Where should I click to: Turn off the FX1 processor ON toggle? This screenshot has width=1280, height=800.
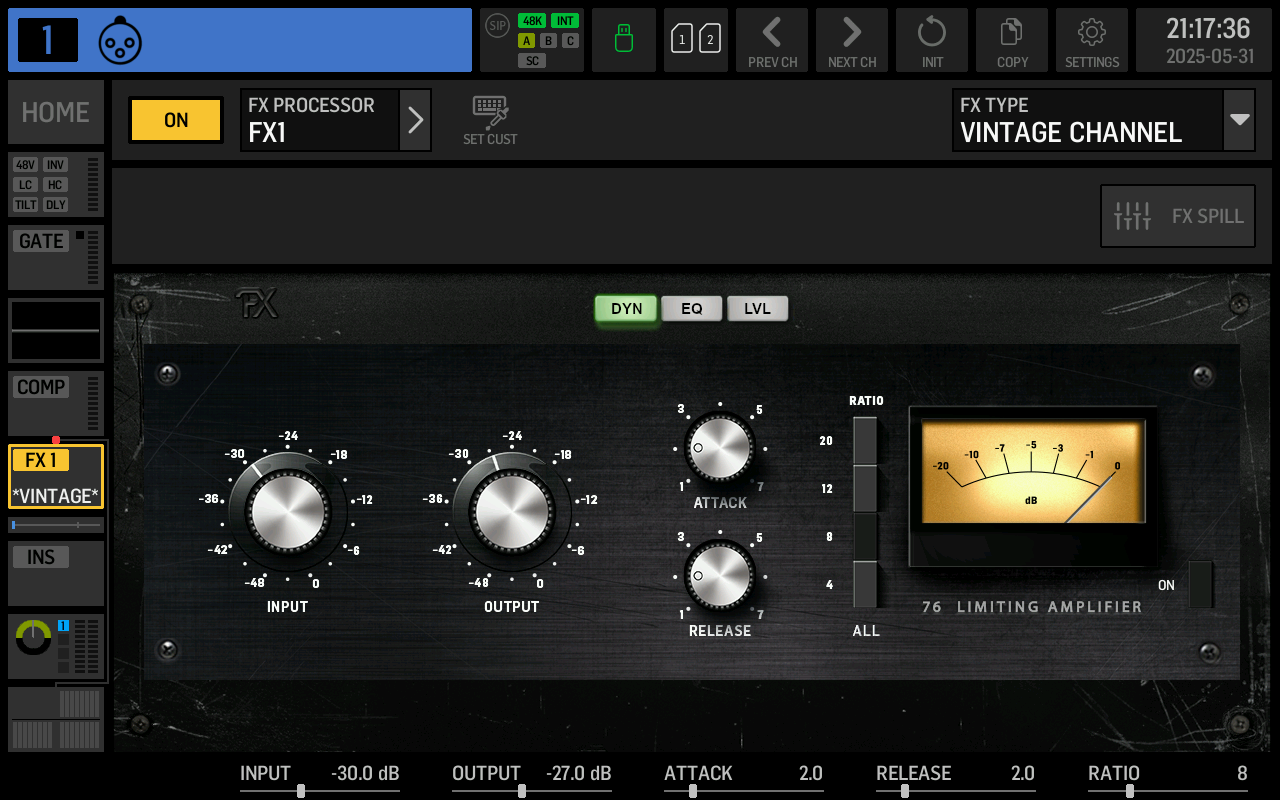pos(175,120)
